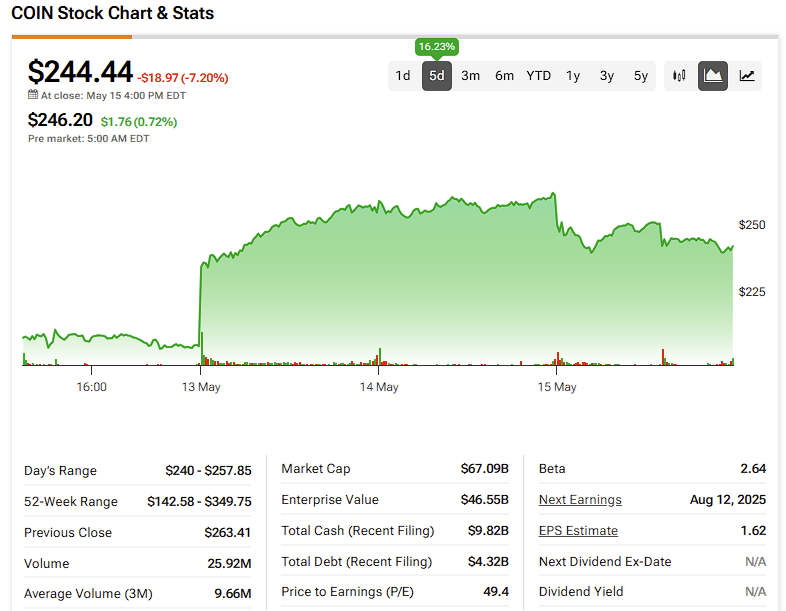Click the COIN Stock Chart & Stats heading

(113, 13)
